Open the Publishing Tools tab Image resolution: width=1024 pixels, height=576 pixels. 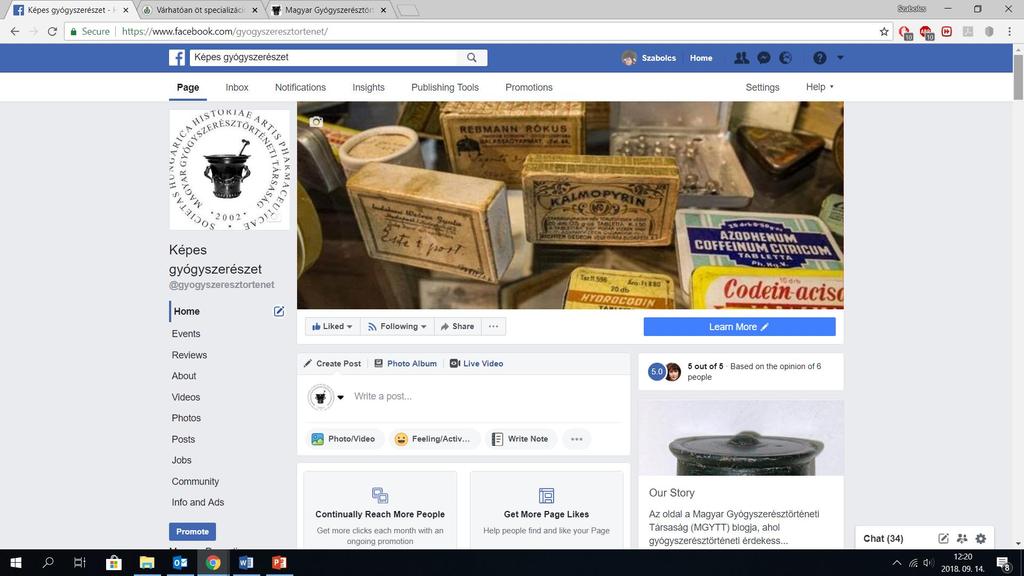point(445,88)
